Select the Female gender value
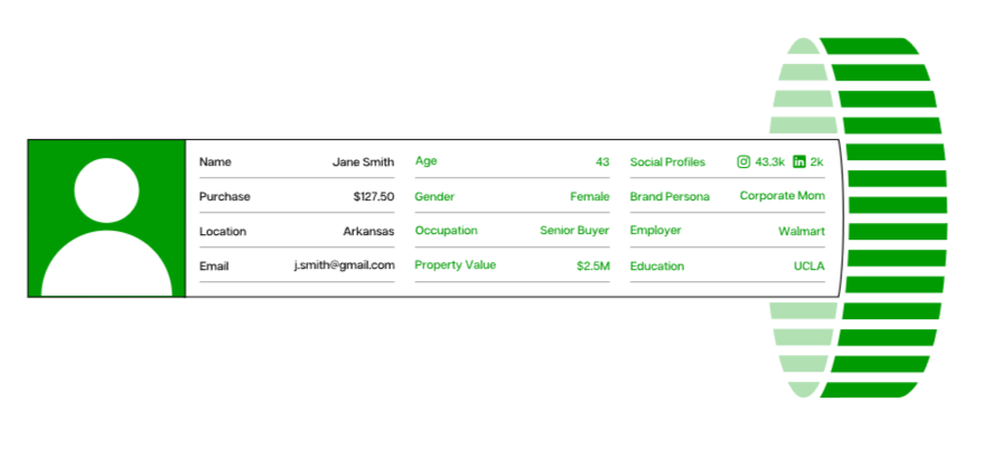Screen dimensions: 1000x458 [x=589, y=197]
